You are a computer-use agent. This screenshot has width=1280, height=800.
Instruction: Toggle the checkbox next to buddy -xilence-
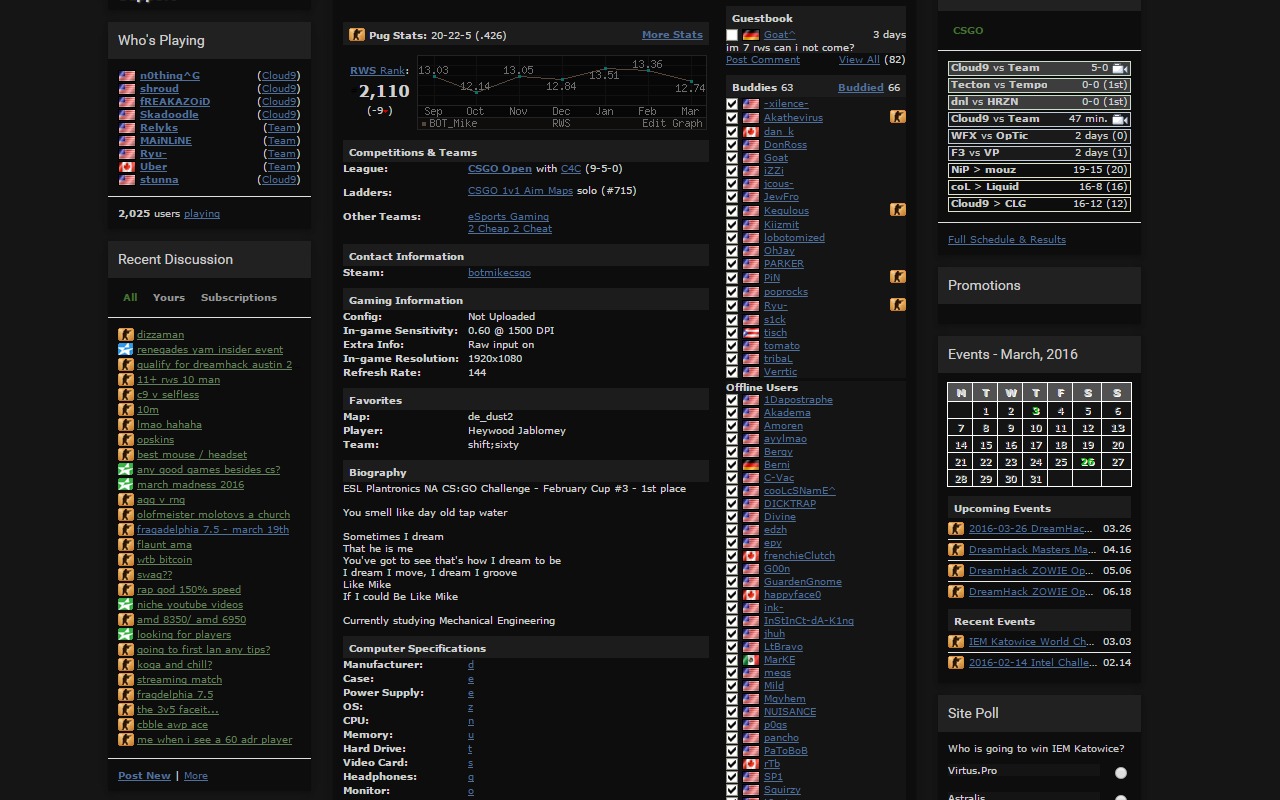coord(732,104)
